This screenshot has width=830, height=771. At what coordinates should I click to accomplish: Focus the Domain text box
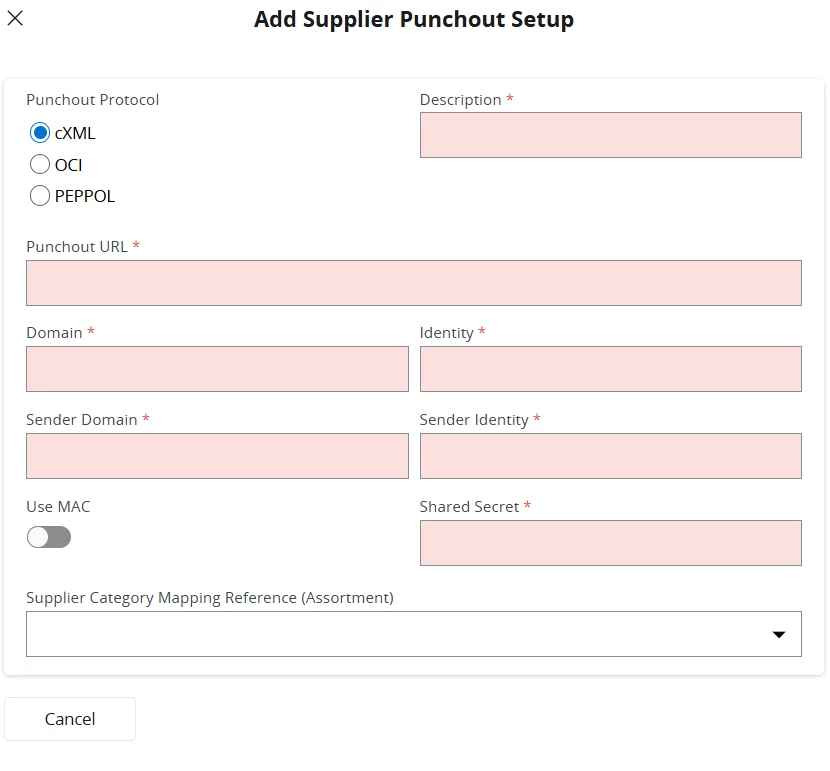coord(218,369)
